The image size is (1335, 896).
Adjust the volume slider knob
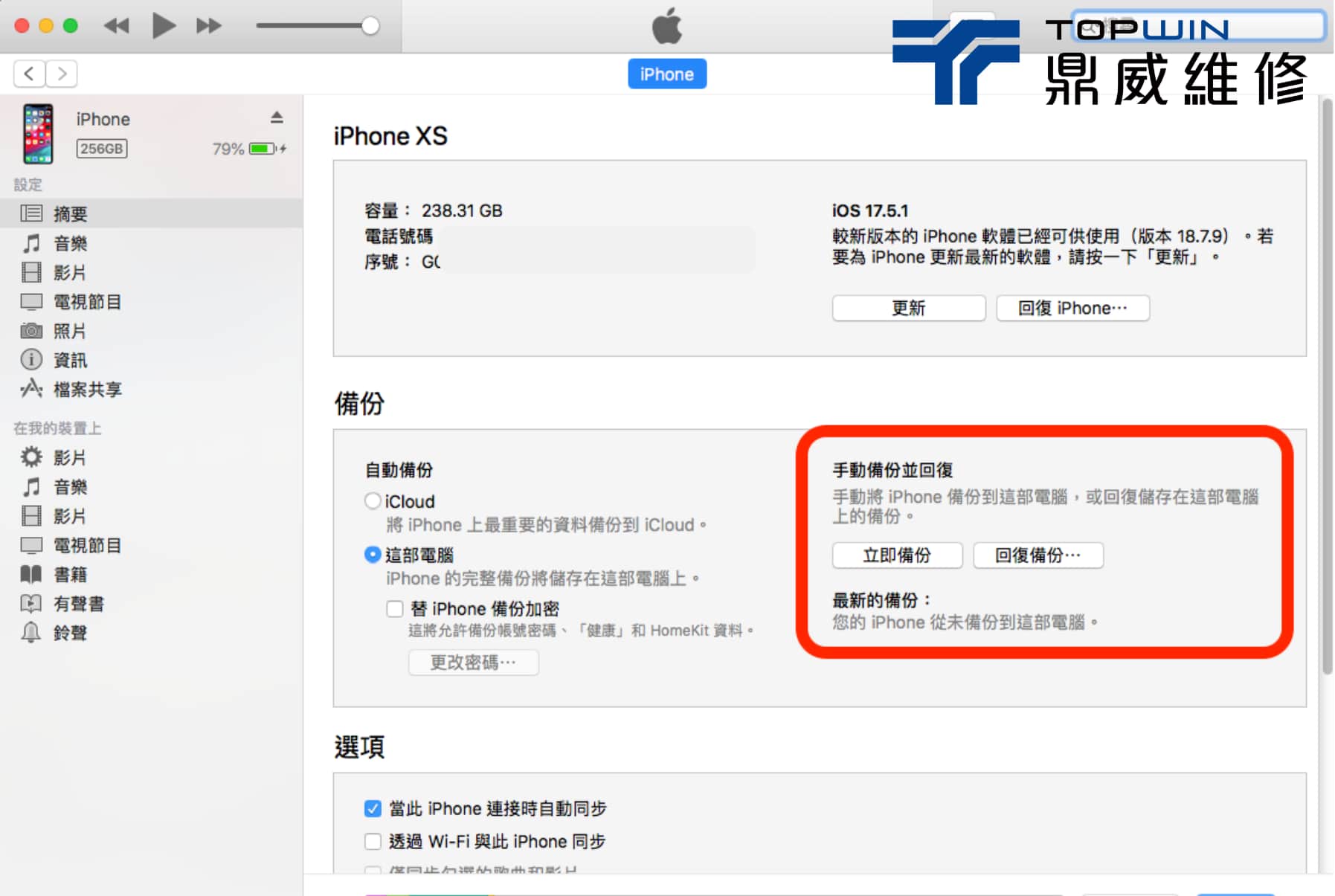pyautogui.click(x=370, y=26)
